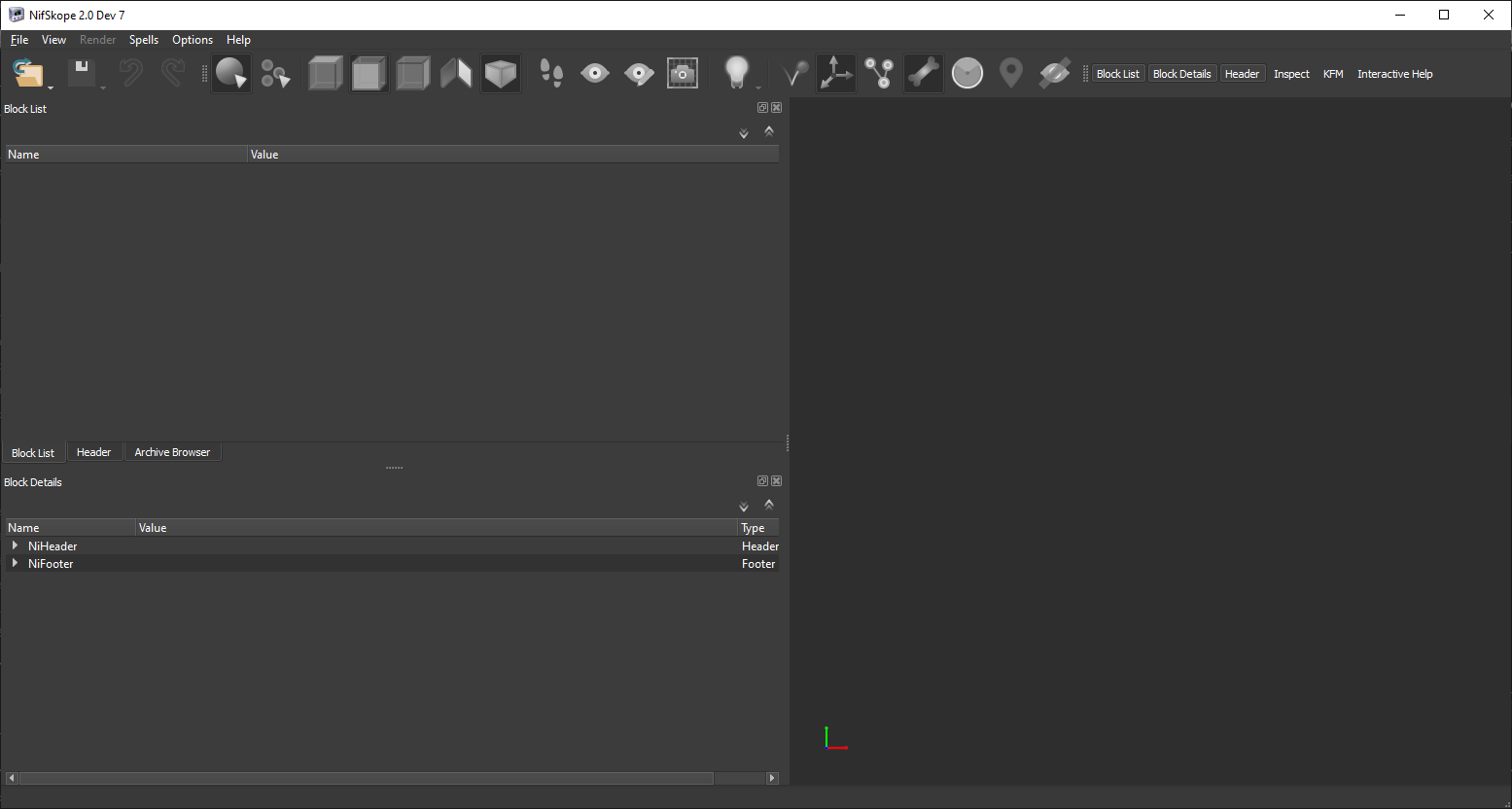Collapse all rows in Block Details panel

pos(769,505)
